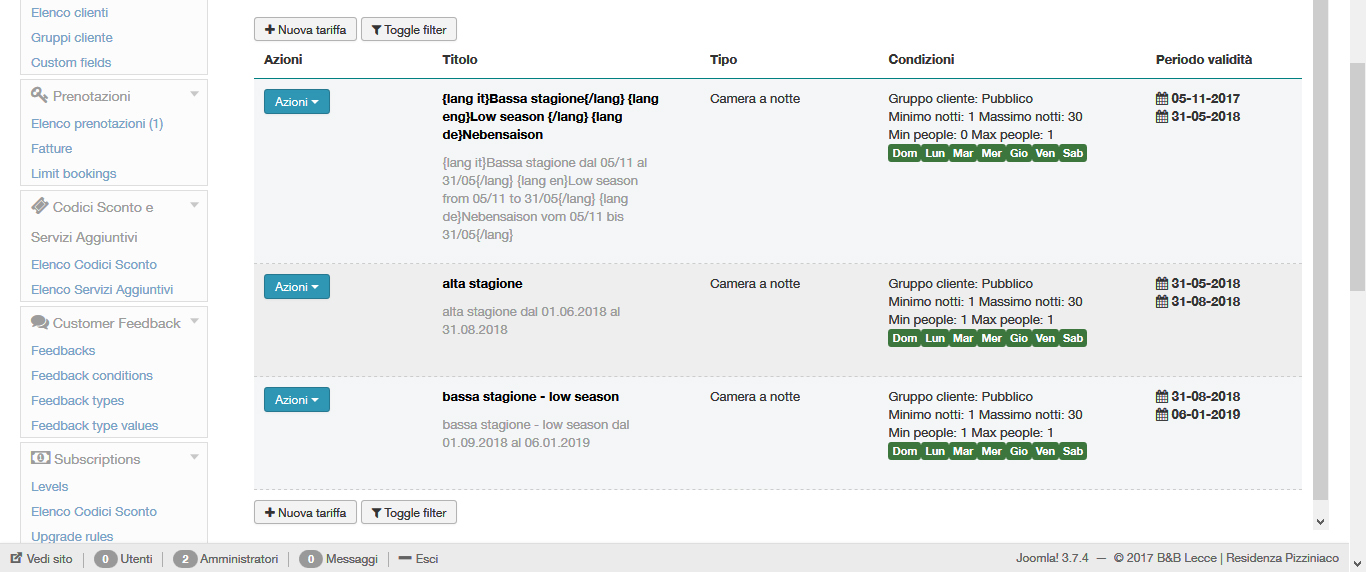
Task: Open Feedback types menu item
Action: coord(78,401)
